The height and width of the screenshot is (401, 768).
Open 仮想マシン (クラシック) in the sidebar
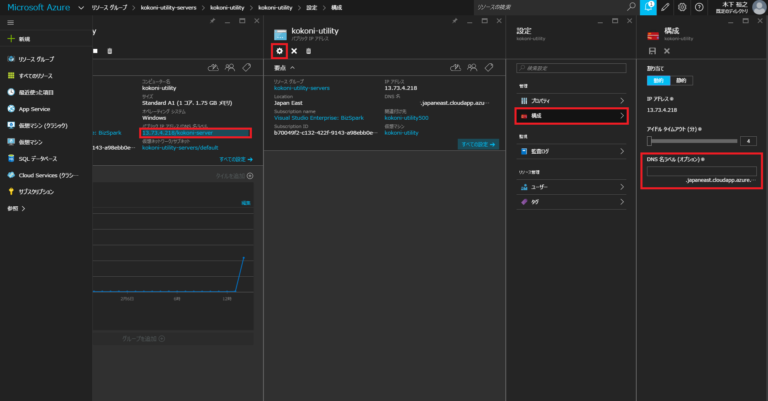[x=37, y=125]
